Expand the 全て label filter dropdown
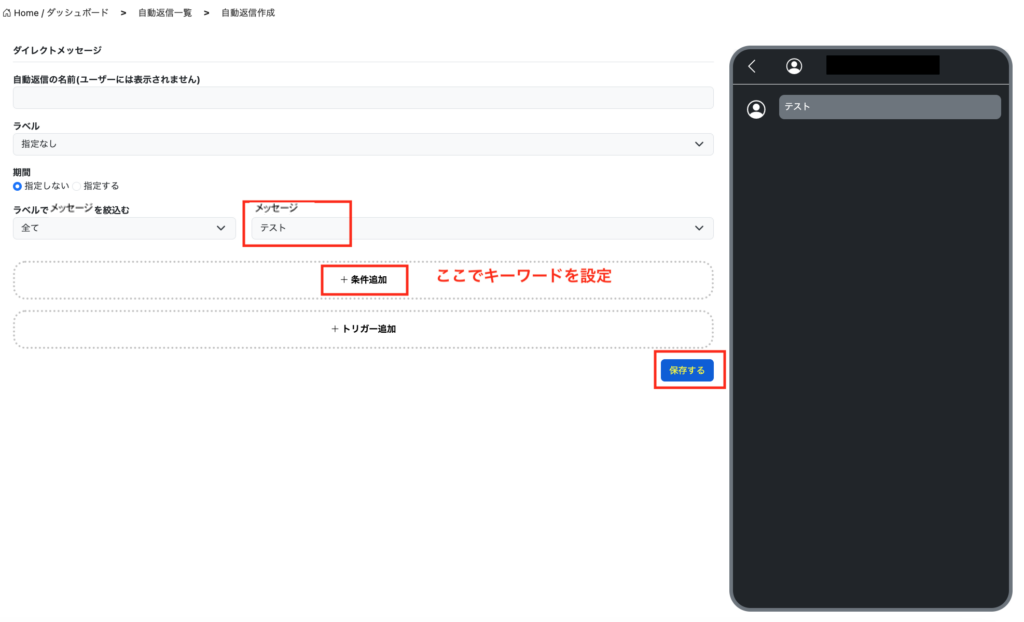Image resolution: width=1024 pixels, height=622 pixels. (x=124, y=228)
